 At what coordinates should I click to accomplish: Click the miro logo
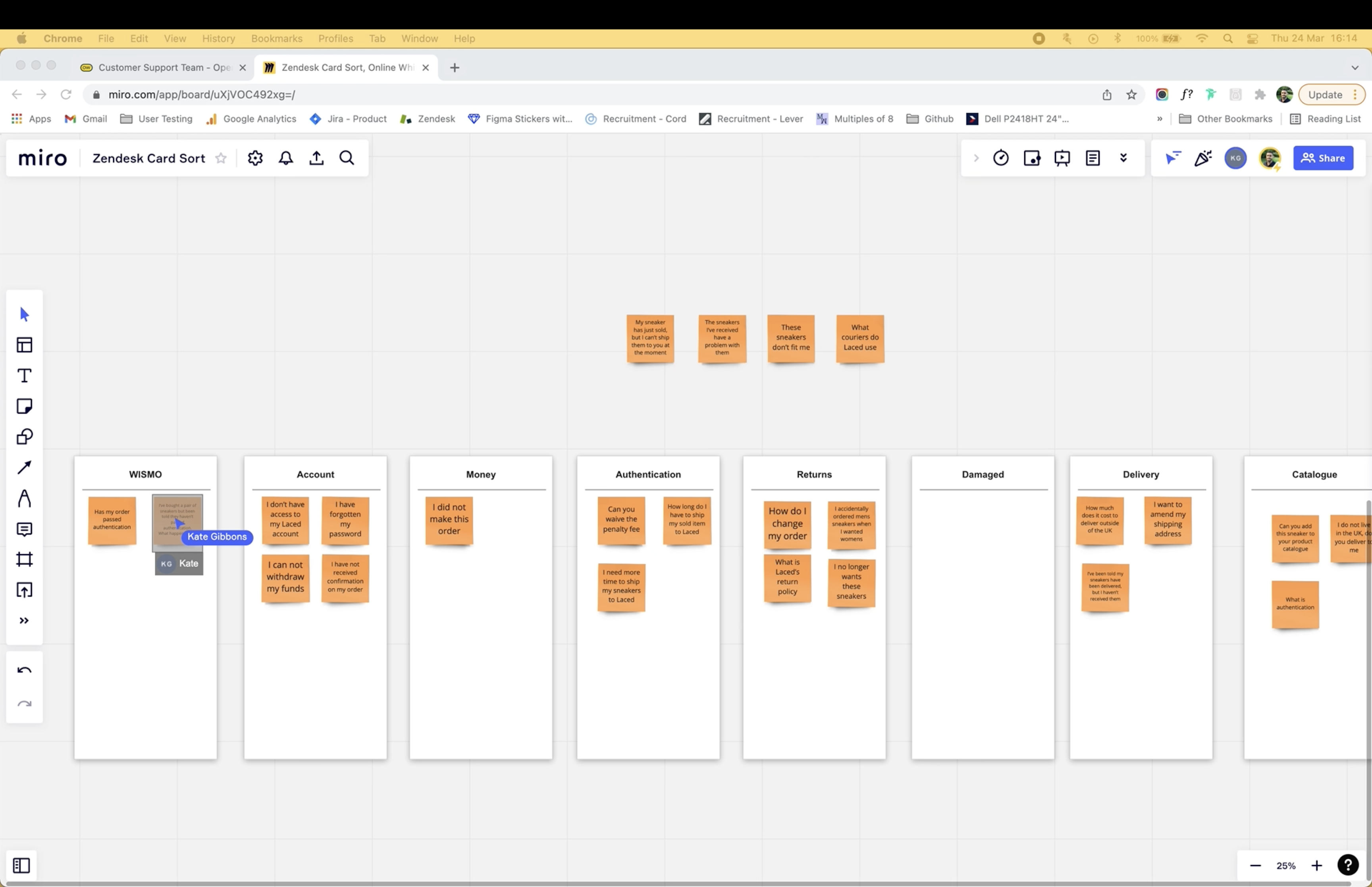(42, 158)
